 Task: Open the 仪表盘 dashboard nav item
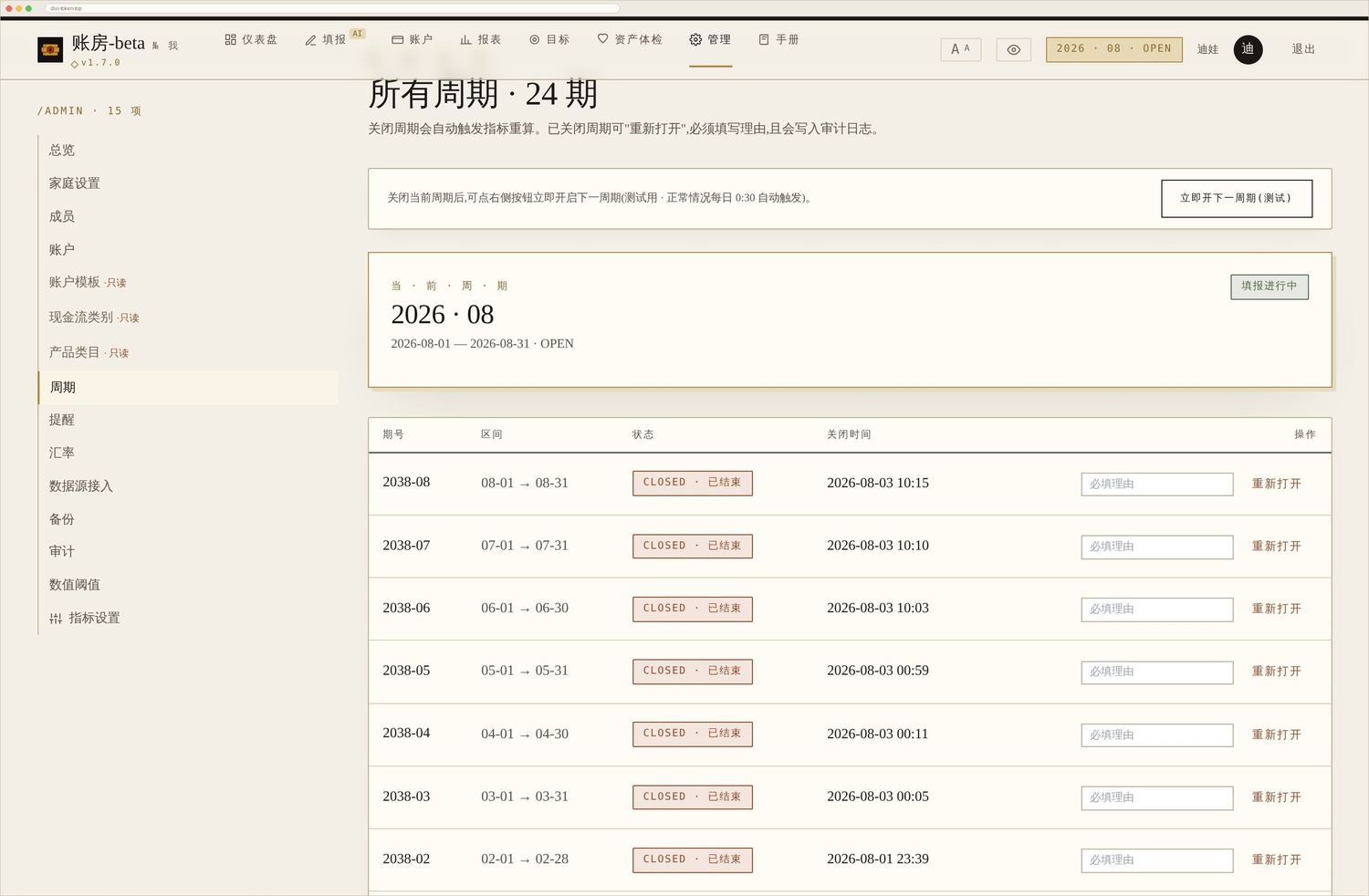[251, 39]
